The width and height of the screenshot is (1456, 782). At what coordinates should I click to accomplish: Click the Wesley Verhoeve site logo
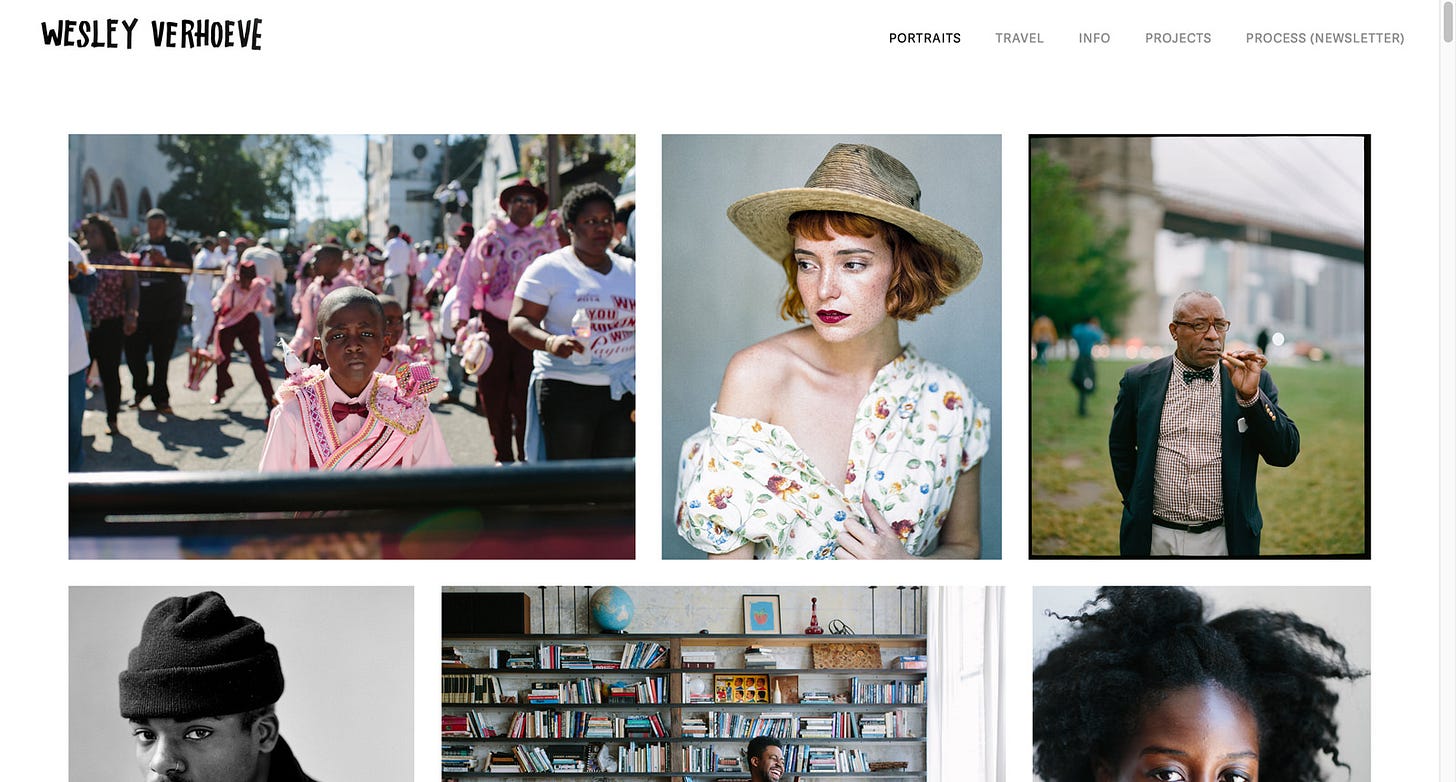[x=152, y=35]
